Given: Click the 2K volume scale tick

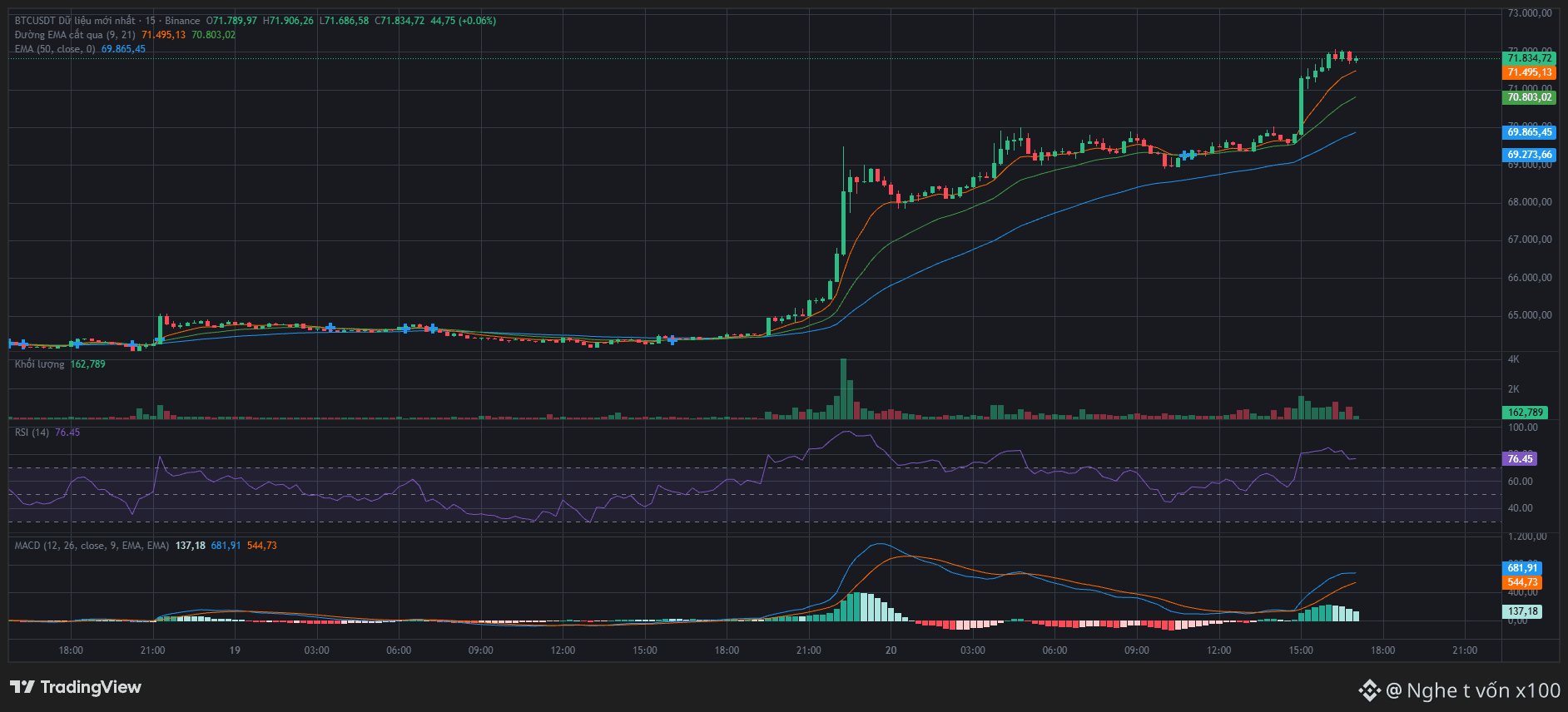Looking at the screenshot, I should click(1513, 388).
